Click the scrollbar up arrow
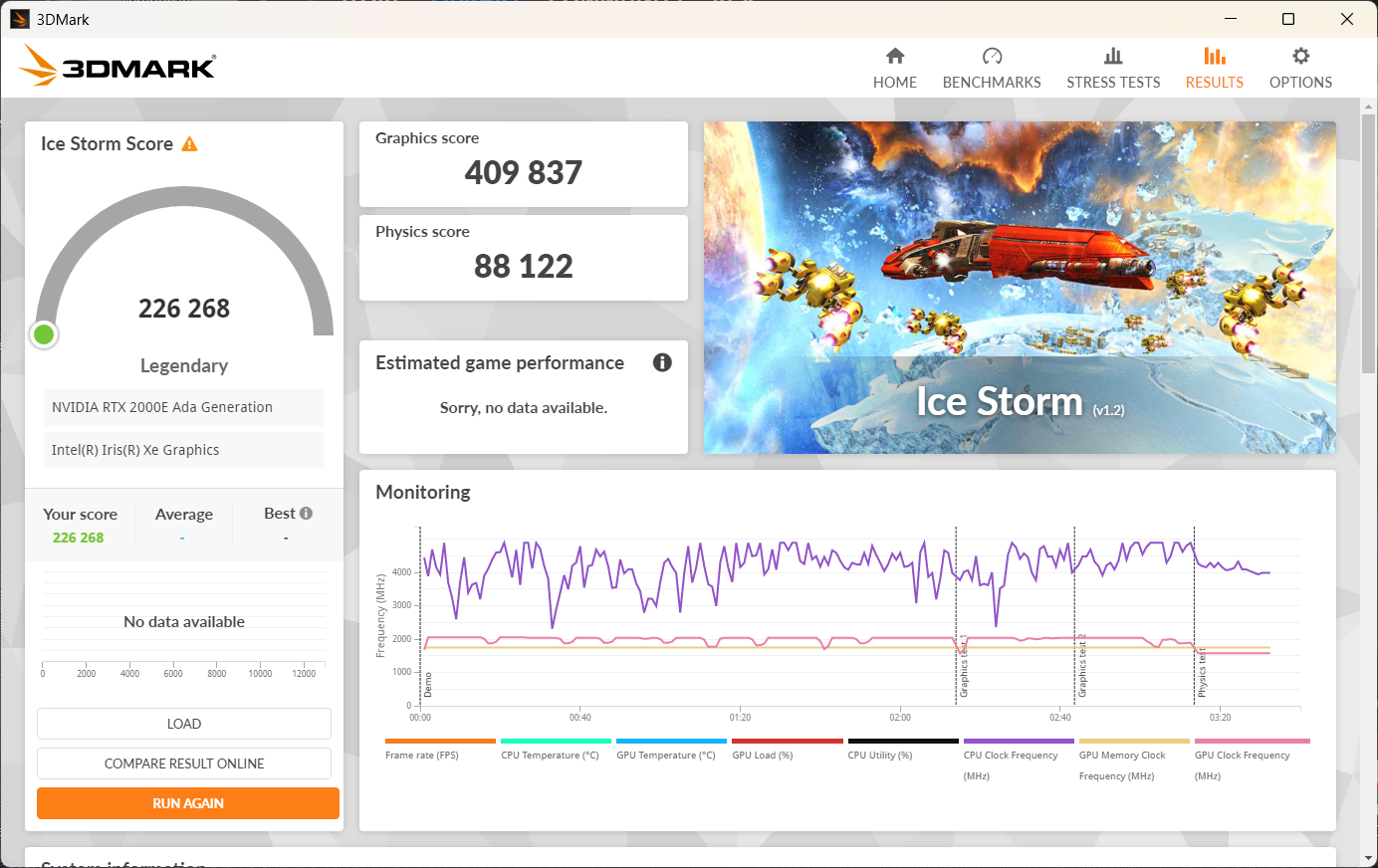Screen dimensions: 1378x868 1369,106
